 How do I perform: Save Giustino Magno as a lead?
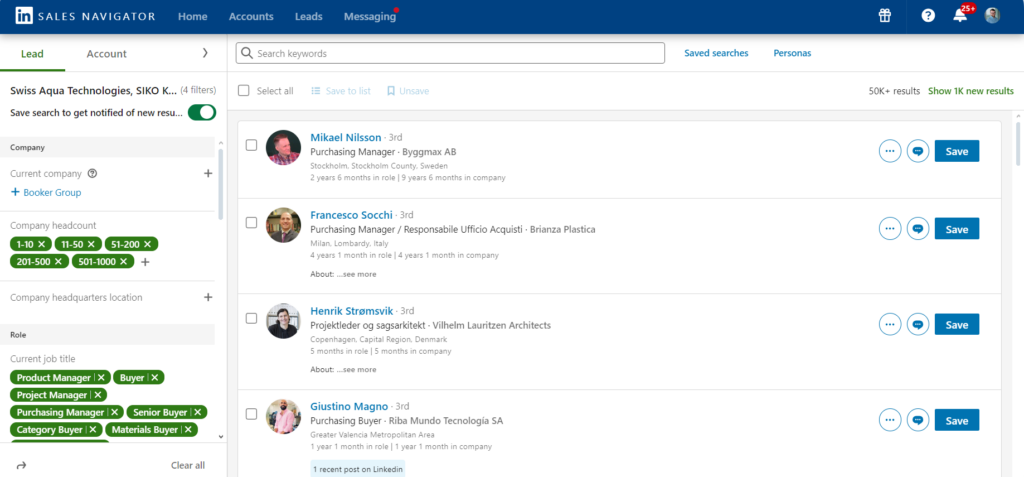(x=957, y=420)
